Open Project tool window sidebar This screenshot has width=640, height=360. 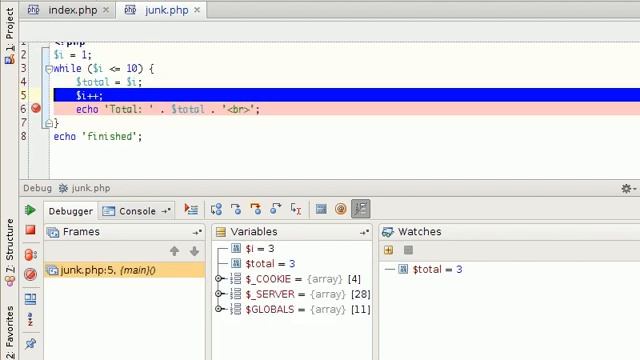[x=9, y=35]
